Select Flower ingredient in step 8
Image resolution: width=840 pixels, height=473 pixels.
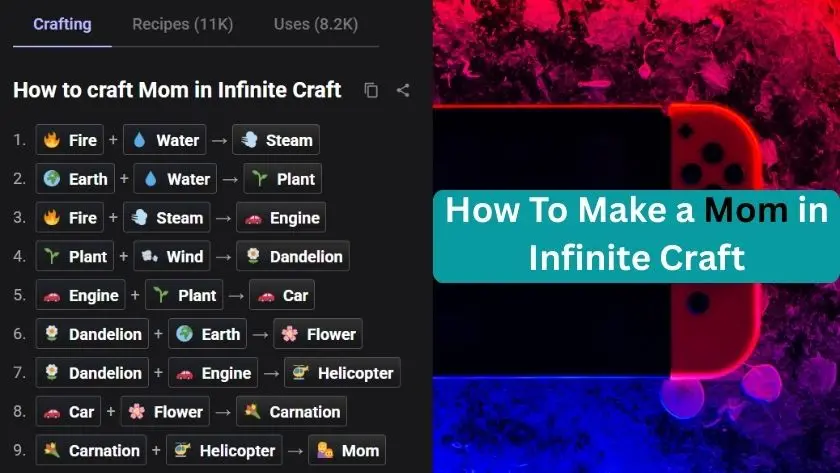[x=166, y=411]
